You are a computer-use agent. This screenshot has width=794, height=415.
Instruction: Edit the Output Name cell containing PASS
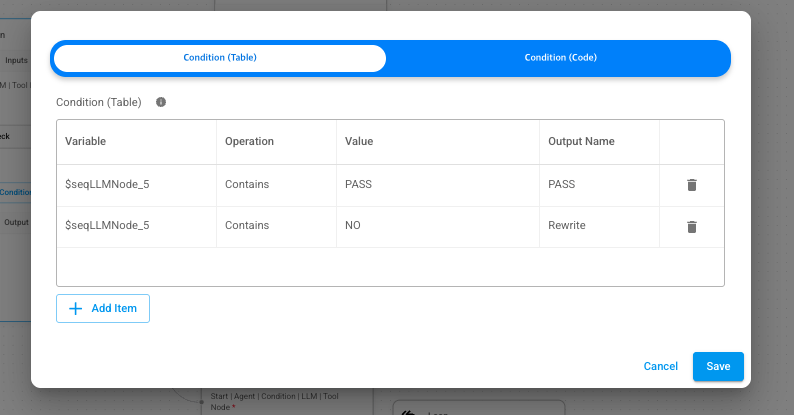[599, 185]
